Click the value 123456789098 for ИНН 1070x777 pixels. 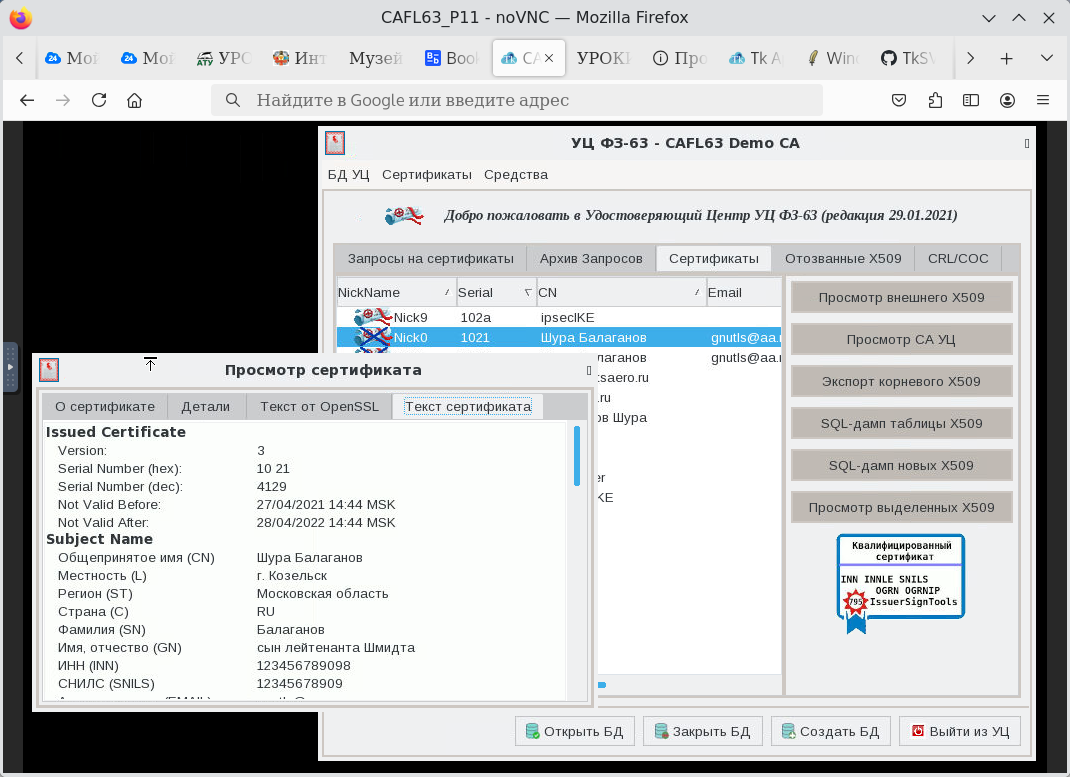click(x=304, y=665)
